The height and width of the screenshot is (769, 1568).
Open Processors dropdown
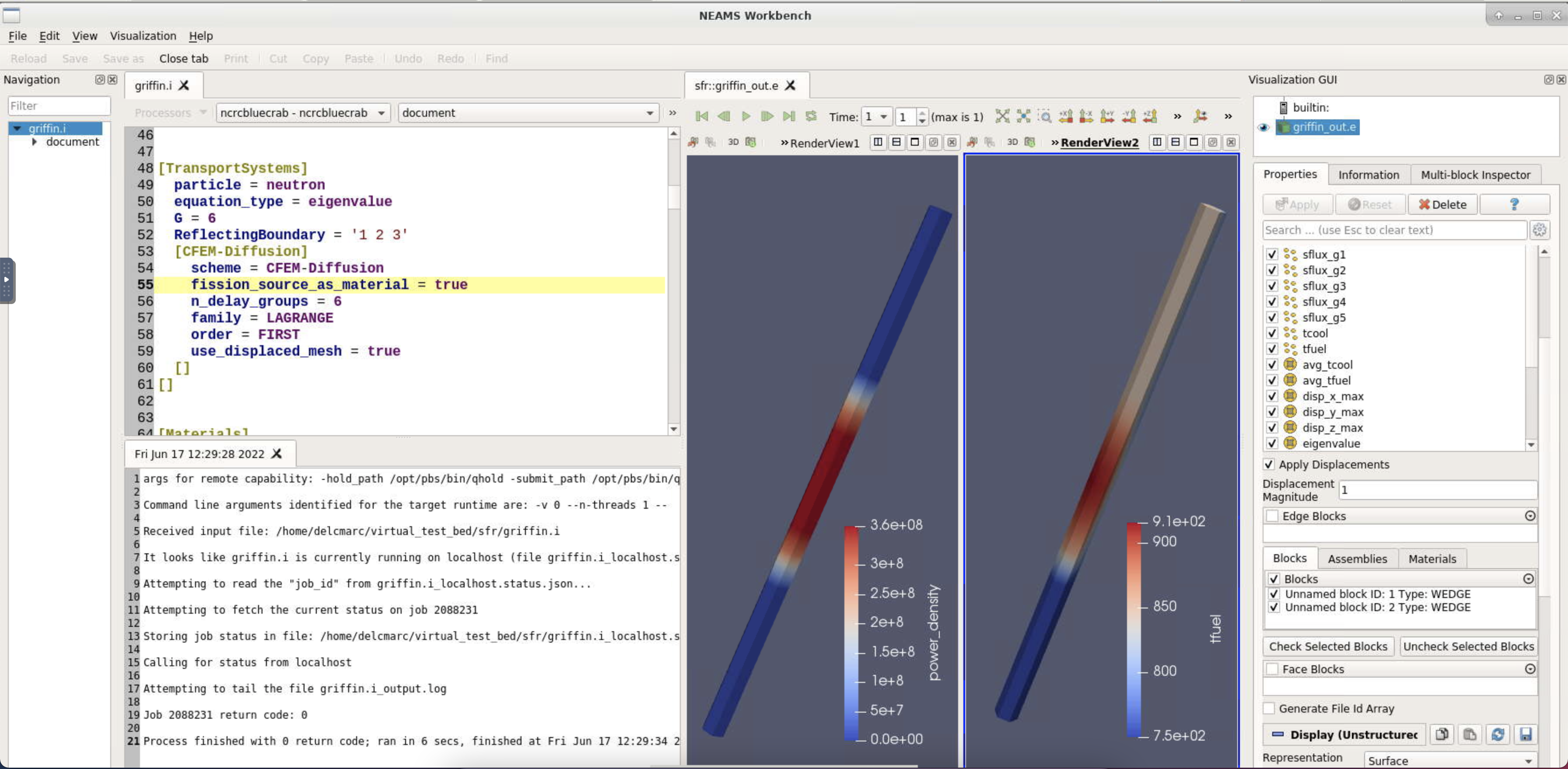tap(171, 113)
